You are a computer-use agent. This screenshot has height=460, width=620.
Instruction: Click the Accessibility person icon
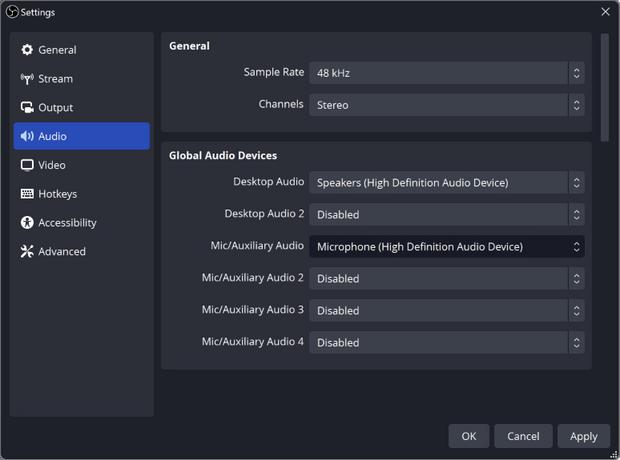pos(27,222)
